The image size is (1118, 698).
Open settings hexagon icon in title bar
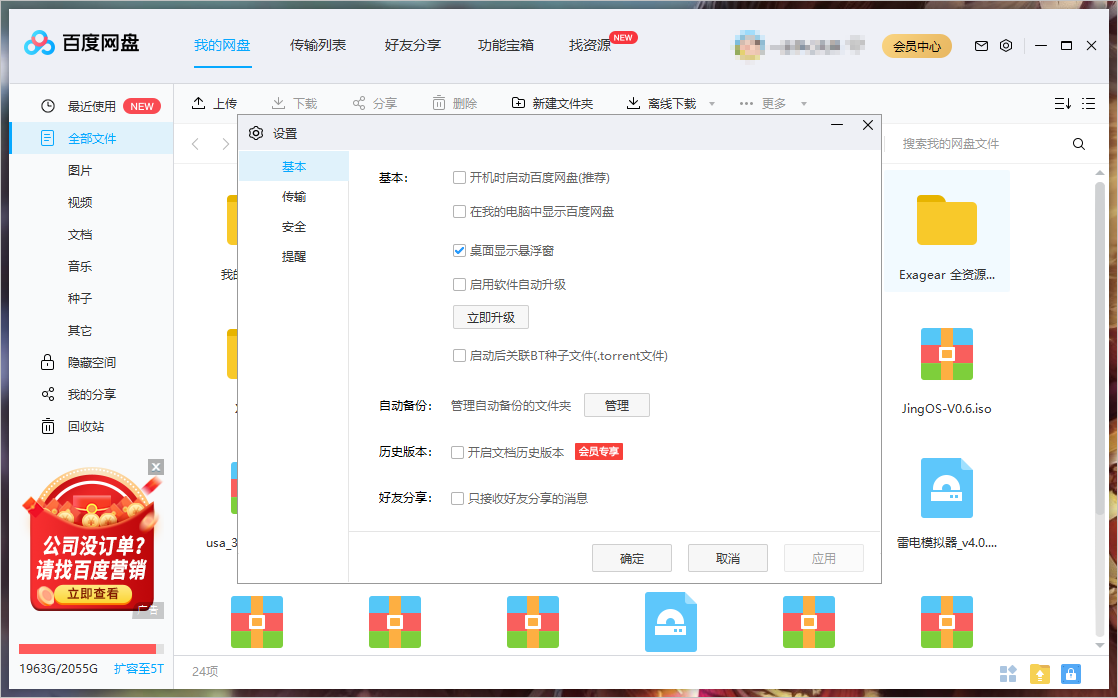[x=1006, y=46]
